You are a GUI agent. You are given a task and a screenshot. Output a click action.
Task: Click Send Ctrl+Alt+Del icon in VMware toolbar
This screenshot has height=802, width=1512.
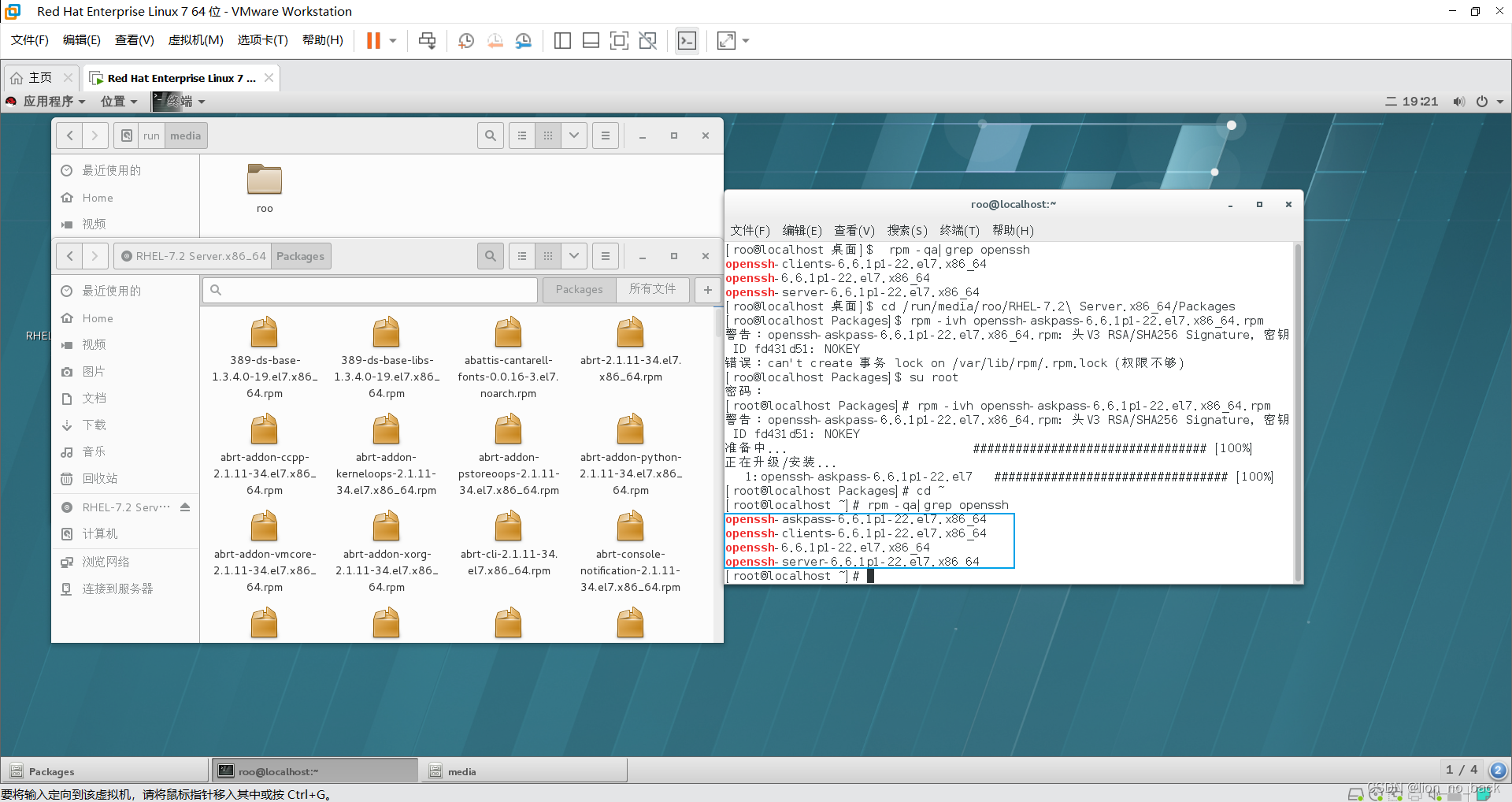[x=428, y=40]
